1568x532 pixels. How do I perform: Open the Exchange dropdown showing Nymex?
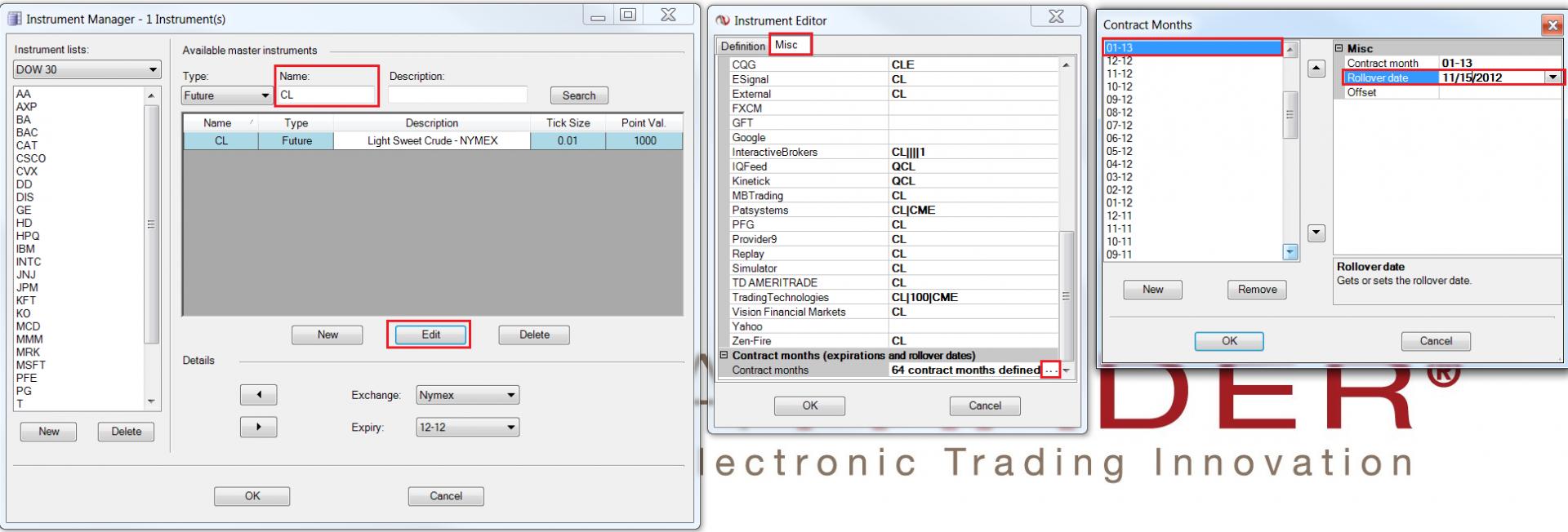tap(468, 395)
